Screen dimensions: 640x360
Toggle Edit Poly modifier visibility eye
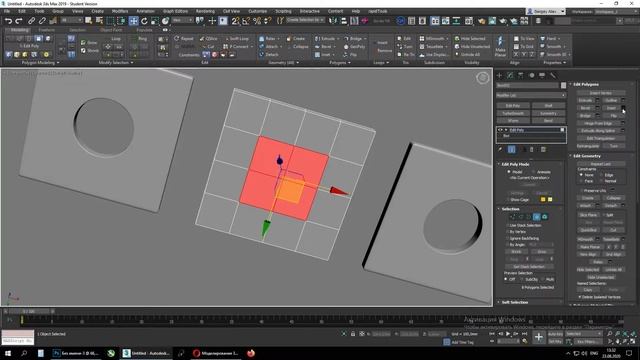tap(500, 130)
